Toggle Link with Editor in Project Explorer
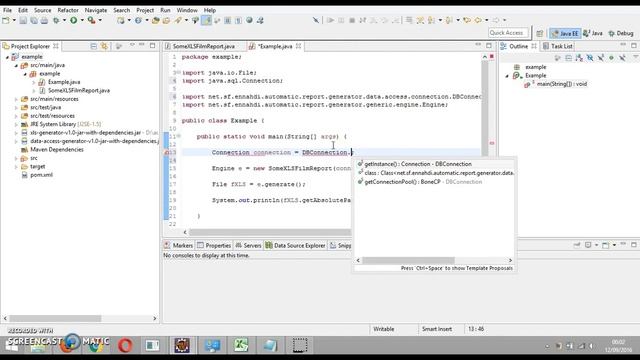 coord(104,46)
